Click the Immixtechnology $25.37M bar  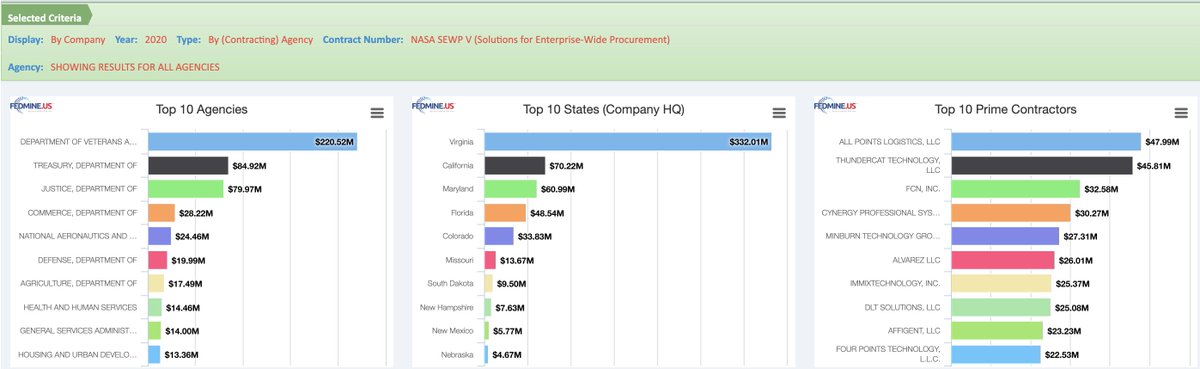coord(1001,283)
